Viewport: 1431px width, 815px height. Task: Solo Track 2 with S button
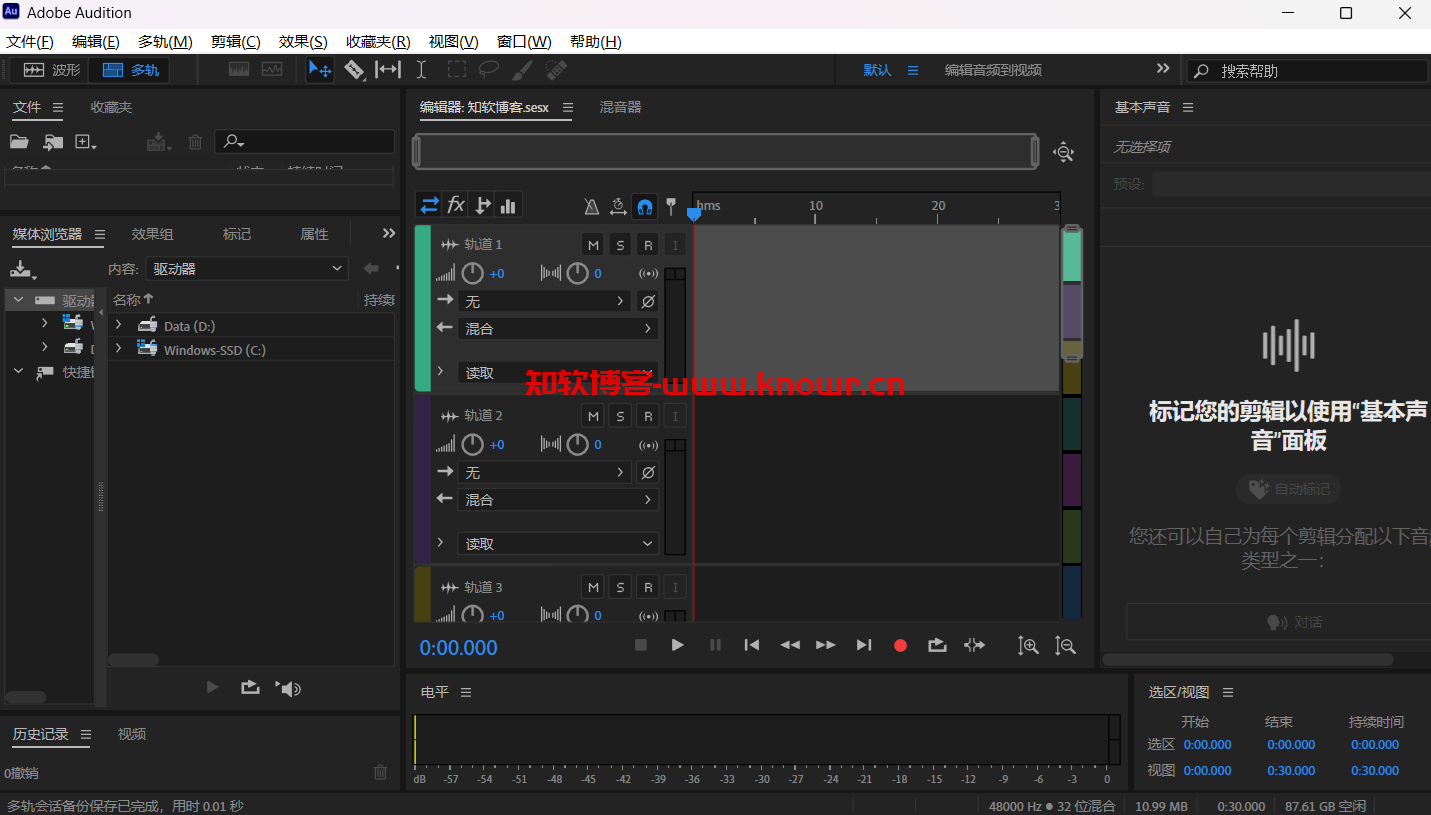click(x=621, y=416)
